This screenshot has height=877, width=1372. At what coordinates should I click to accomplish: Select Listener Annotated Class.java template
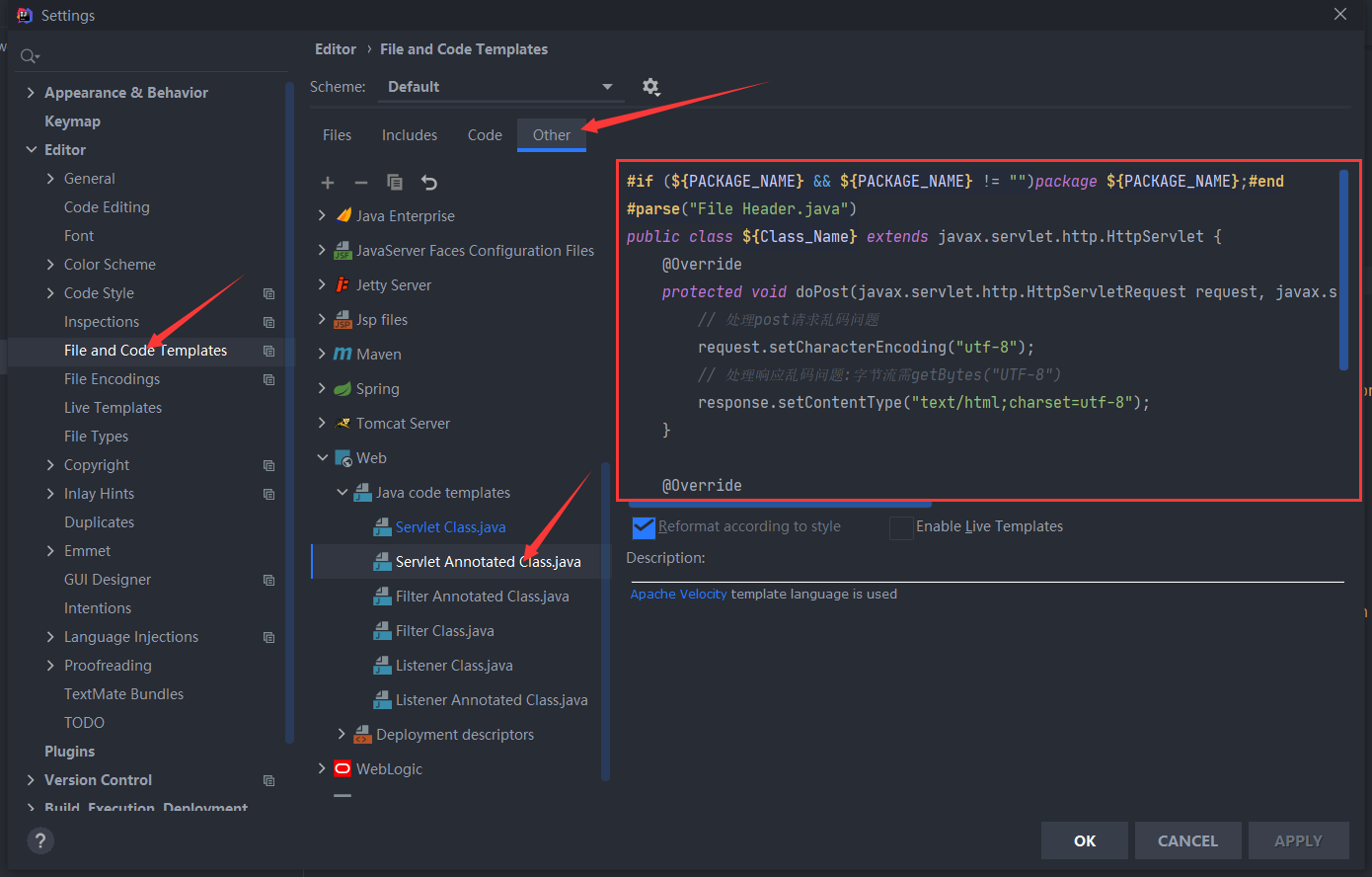coord(492,700)
